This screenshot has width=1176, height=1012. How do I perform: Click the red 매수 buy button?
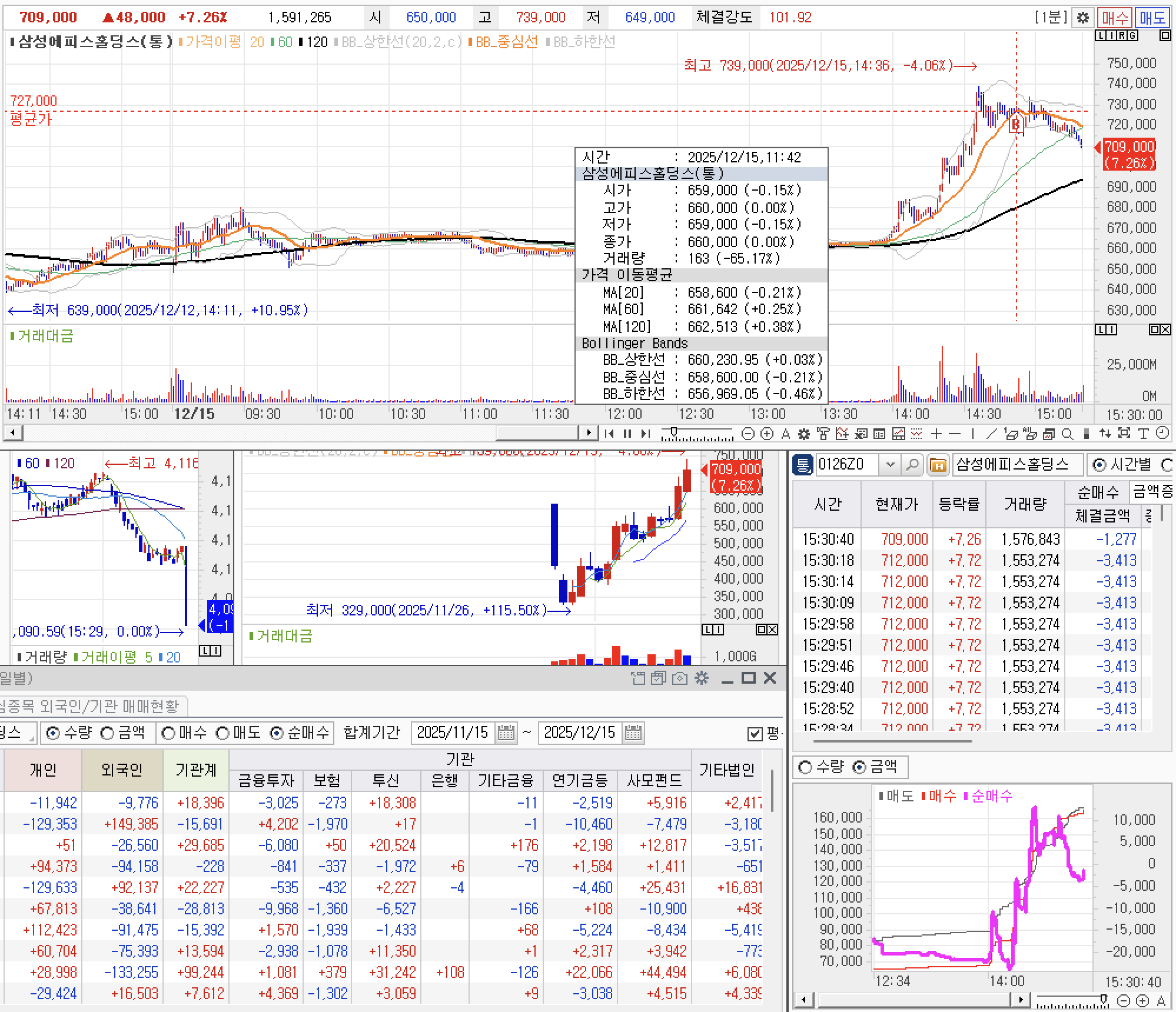click(1114, 18)
